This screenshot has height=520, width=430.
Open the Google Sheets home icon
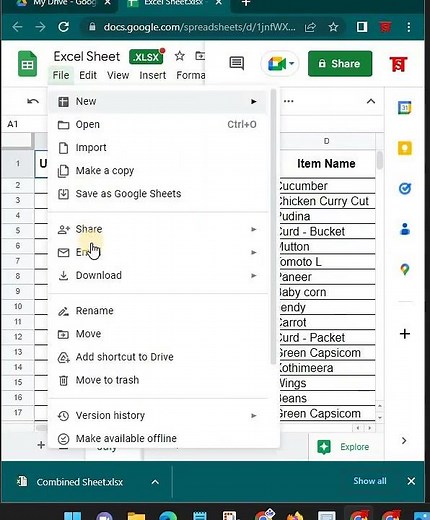pos(27,64)
